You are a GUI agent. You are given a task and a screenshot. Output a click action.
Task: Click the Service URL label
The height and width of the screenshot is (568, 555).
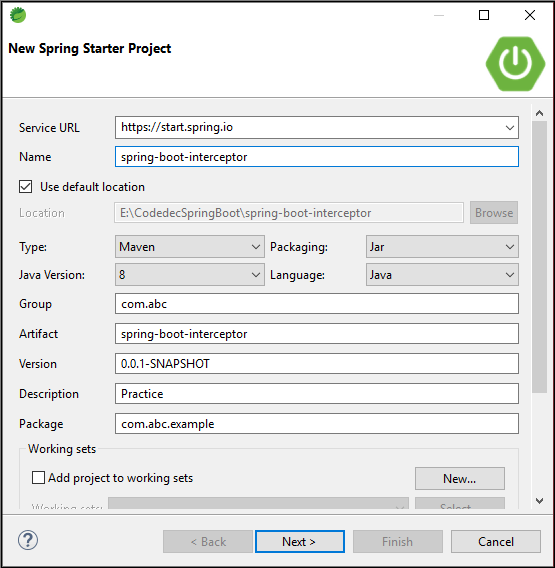[49, 128]
